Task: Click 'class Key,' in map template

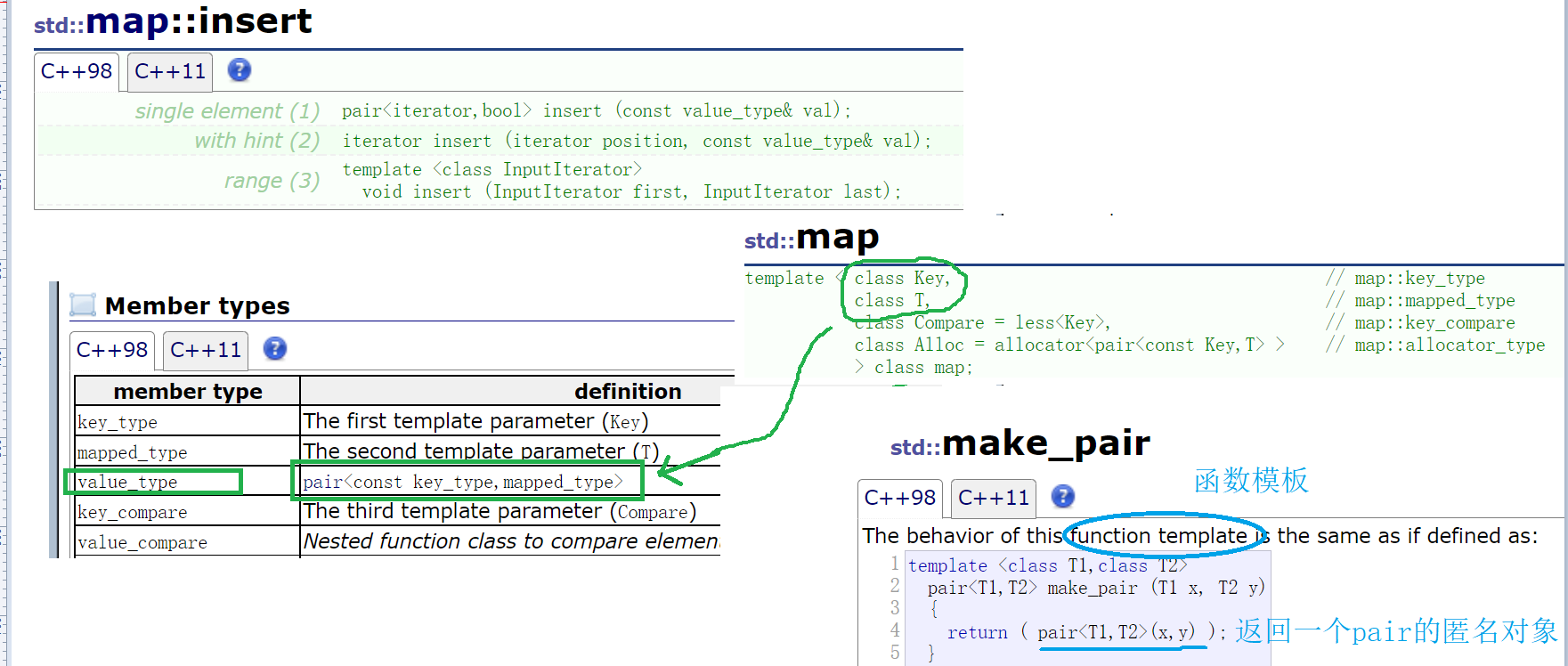Action: click(x=902, y=278)
